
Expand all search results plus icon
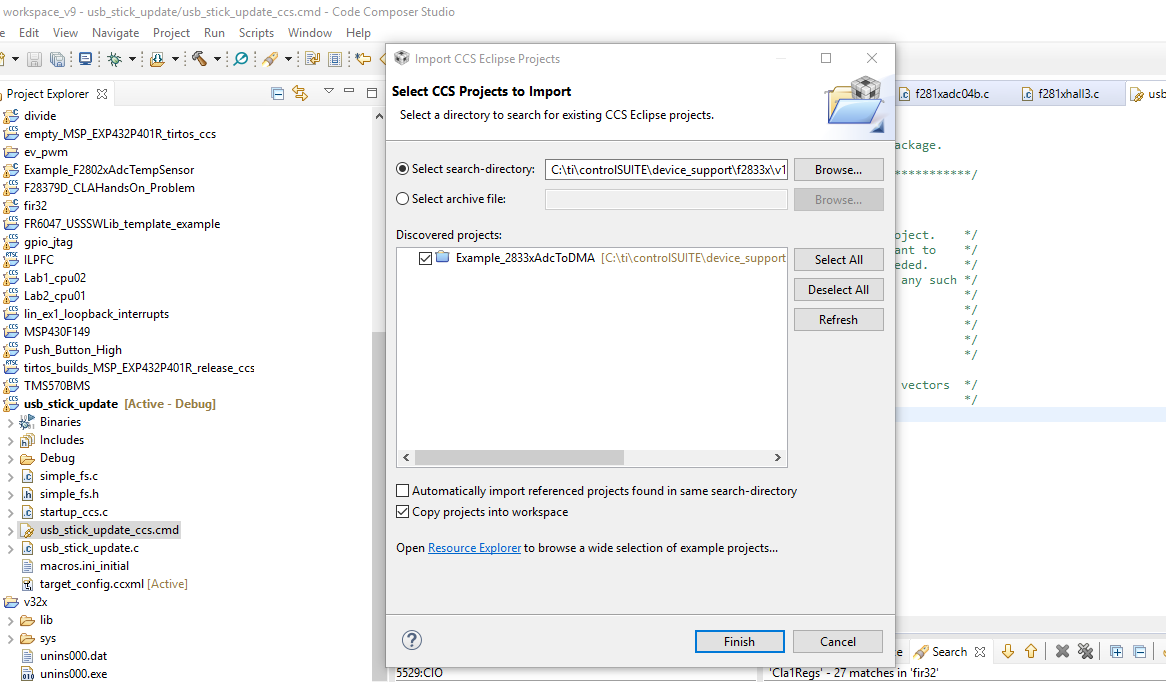(x=1116, y=652)
